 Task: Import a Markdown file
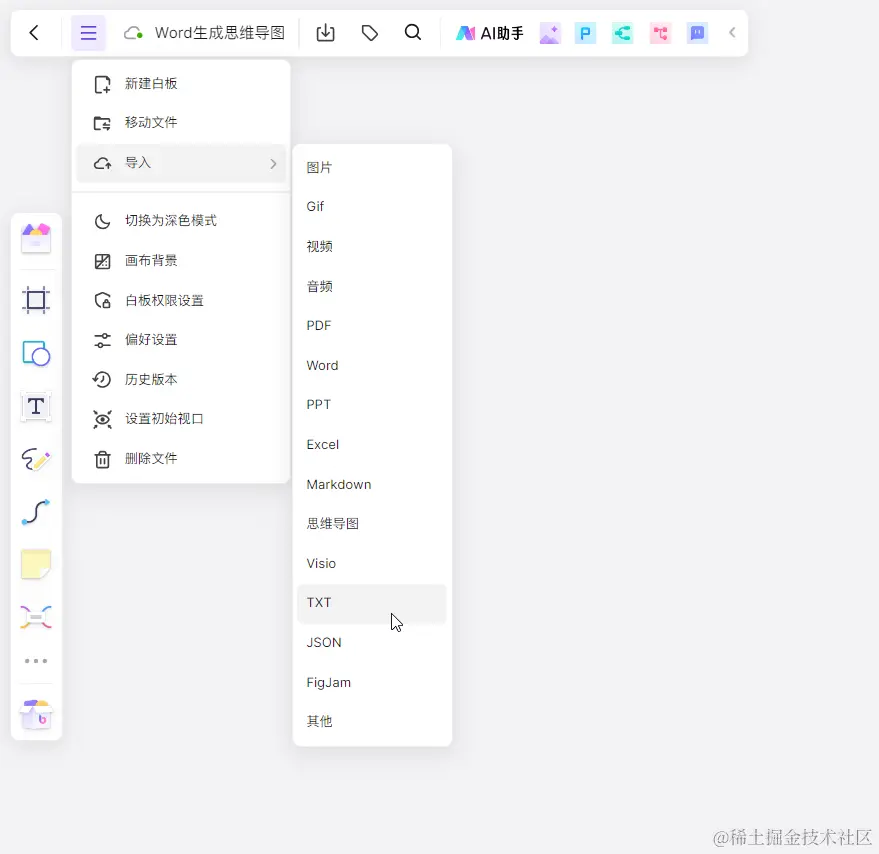[372, 484]
